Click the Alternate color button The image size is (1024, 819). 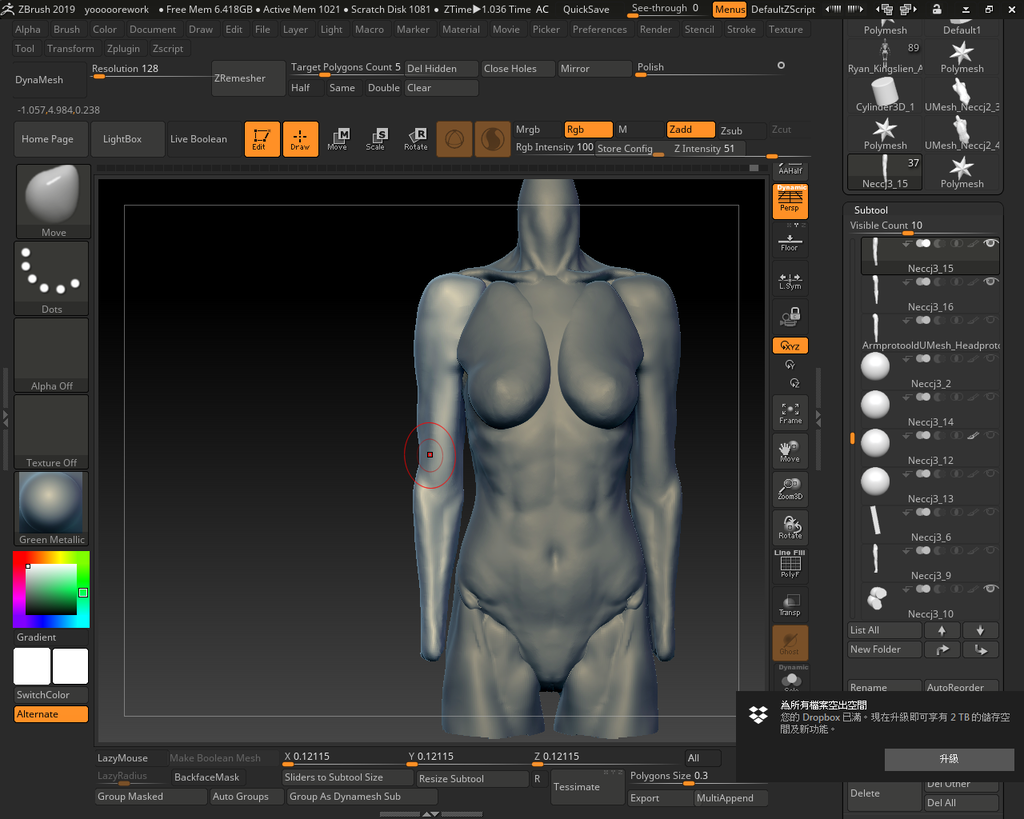pyautogui.click(x=51, y=715)
